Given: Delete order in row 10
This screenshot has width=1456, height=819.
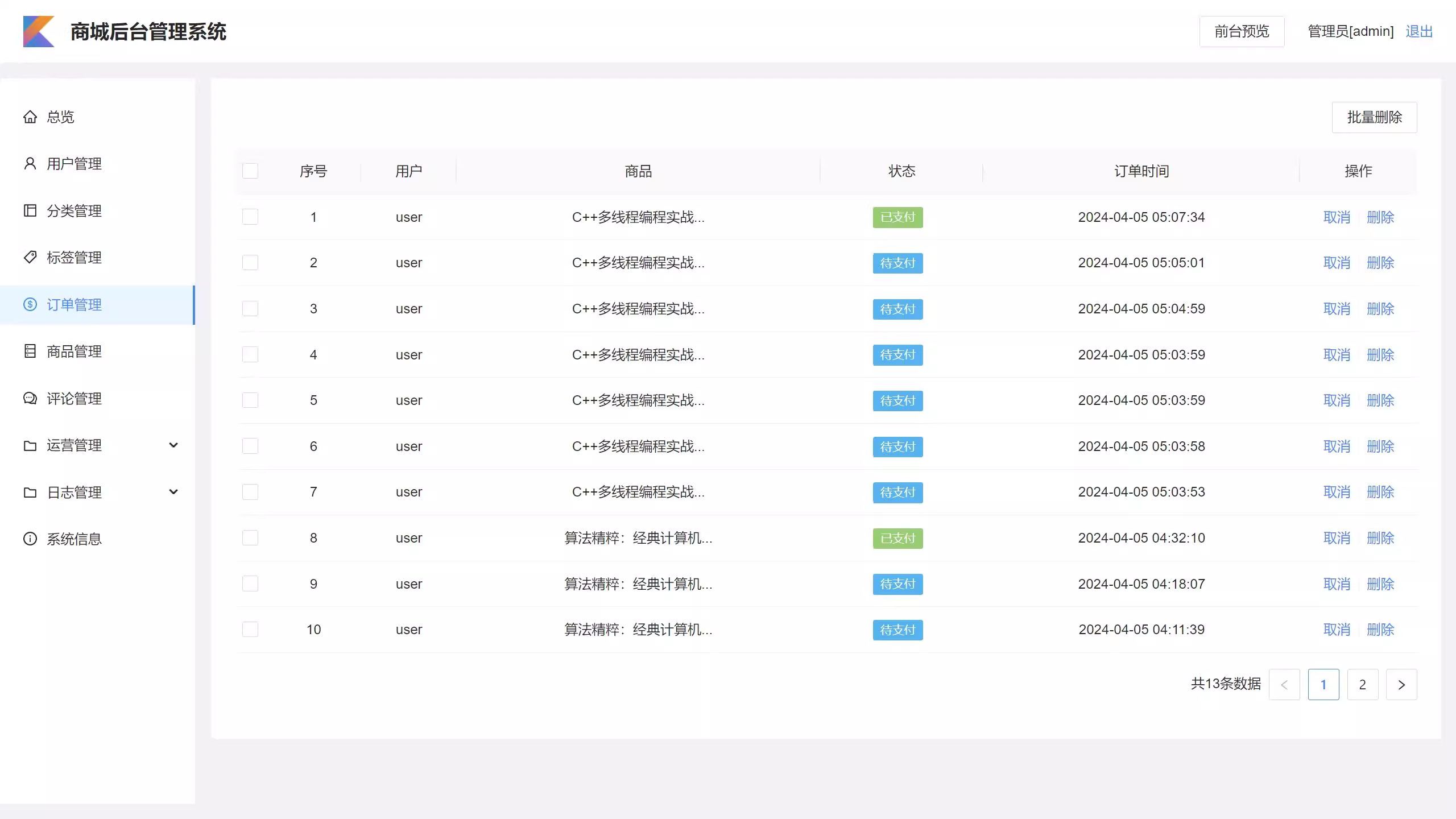Looking at the screenshot, I should pyautogui.click(x=1380, y=629).
